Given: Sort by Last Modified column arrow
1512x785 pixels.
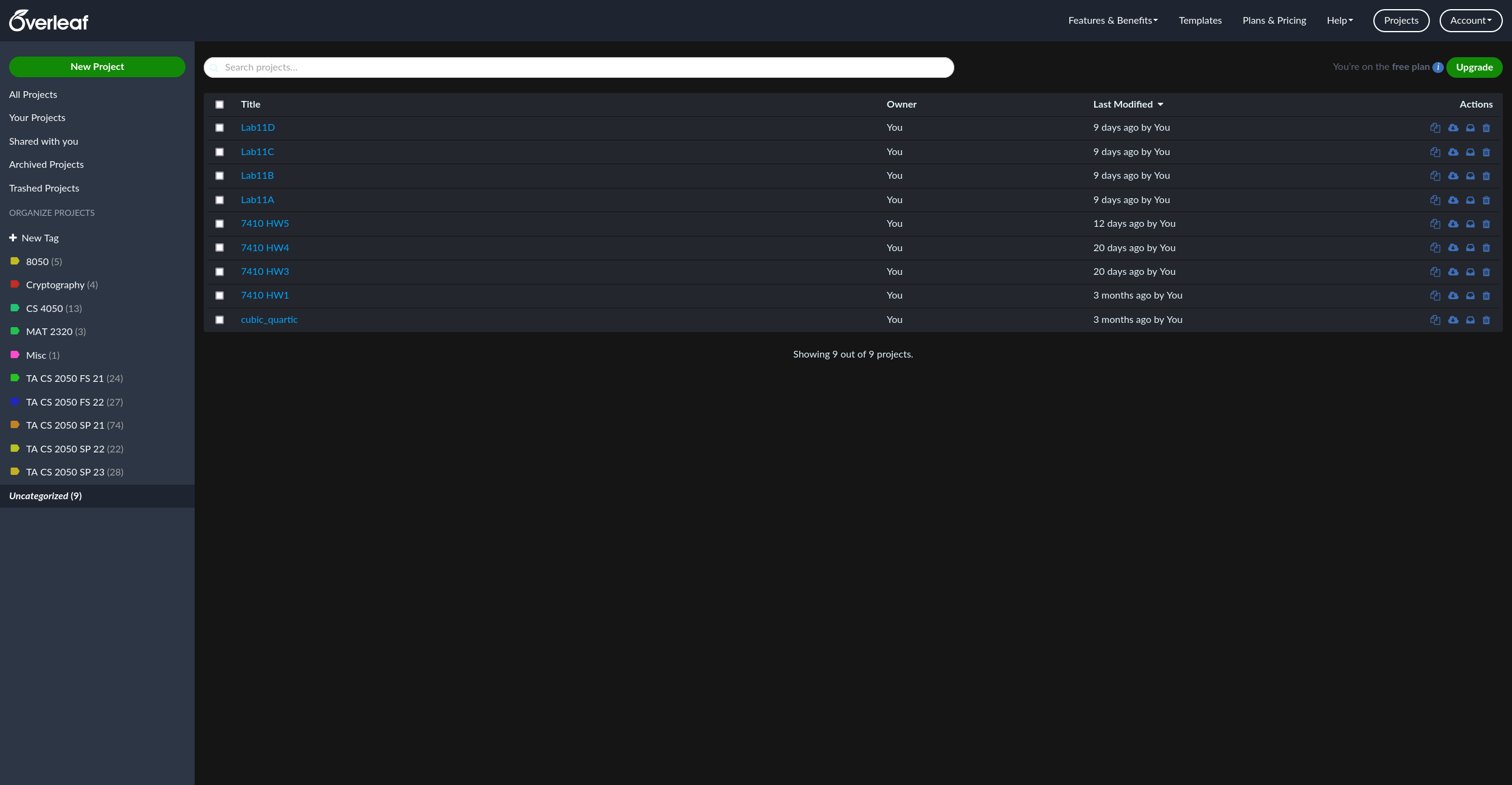Looking at the screenshot, I should pos(1160,105).
